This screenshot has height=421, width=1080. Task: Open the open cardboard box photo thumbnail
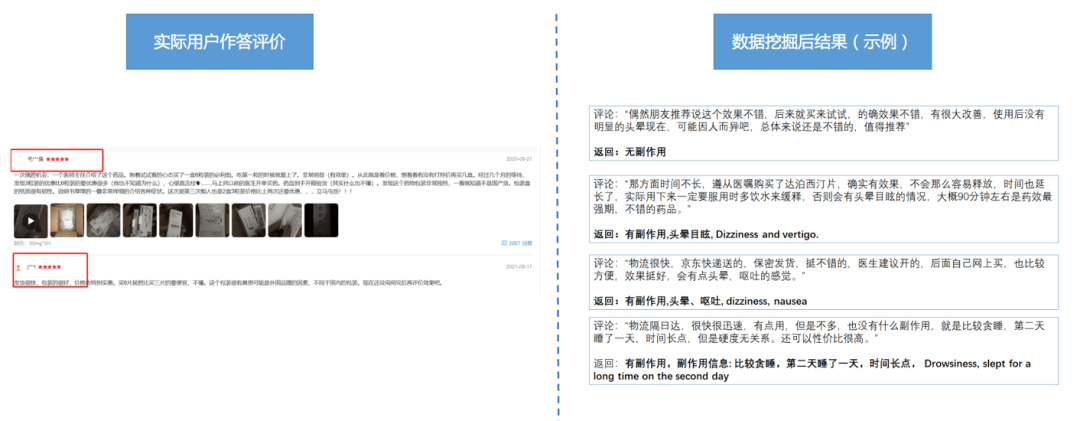[67, 220]
